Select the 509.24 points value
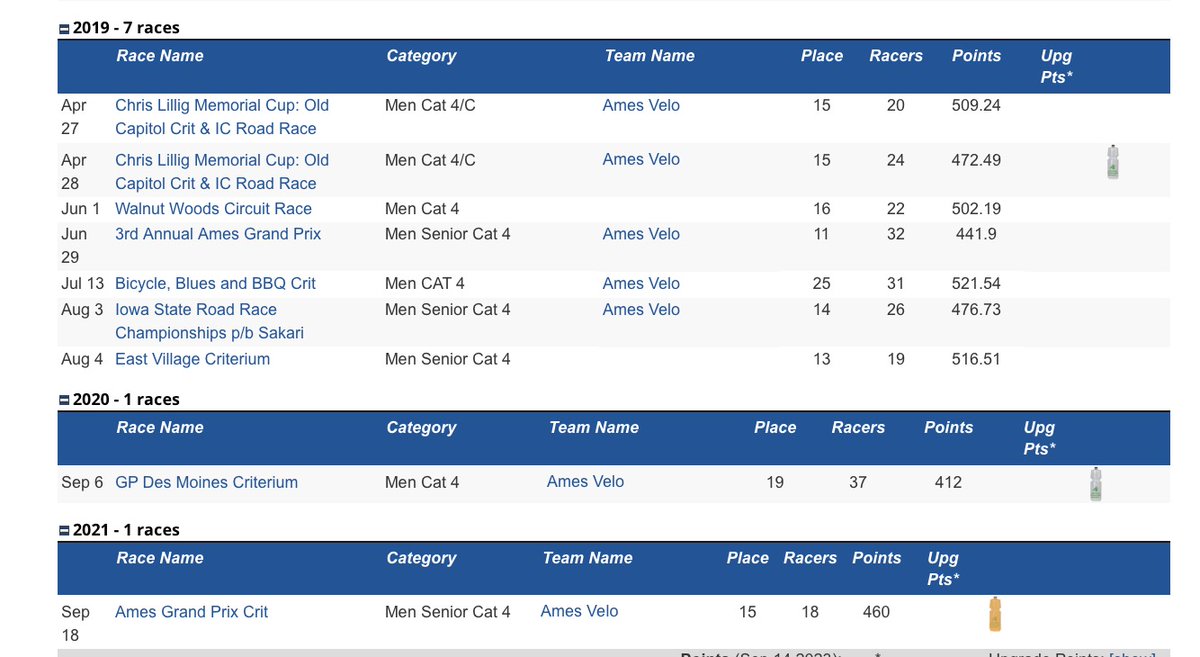 pyautogui.click(x=976, y=105)
